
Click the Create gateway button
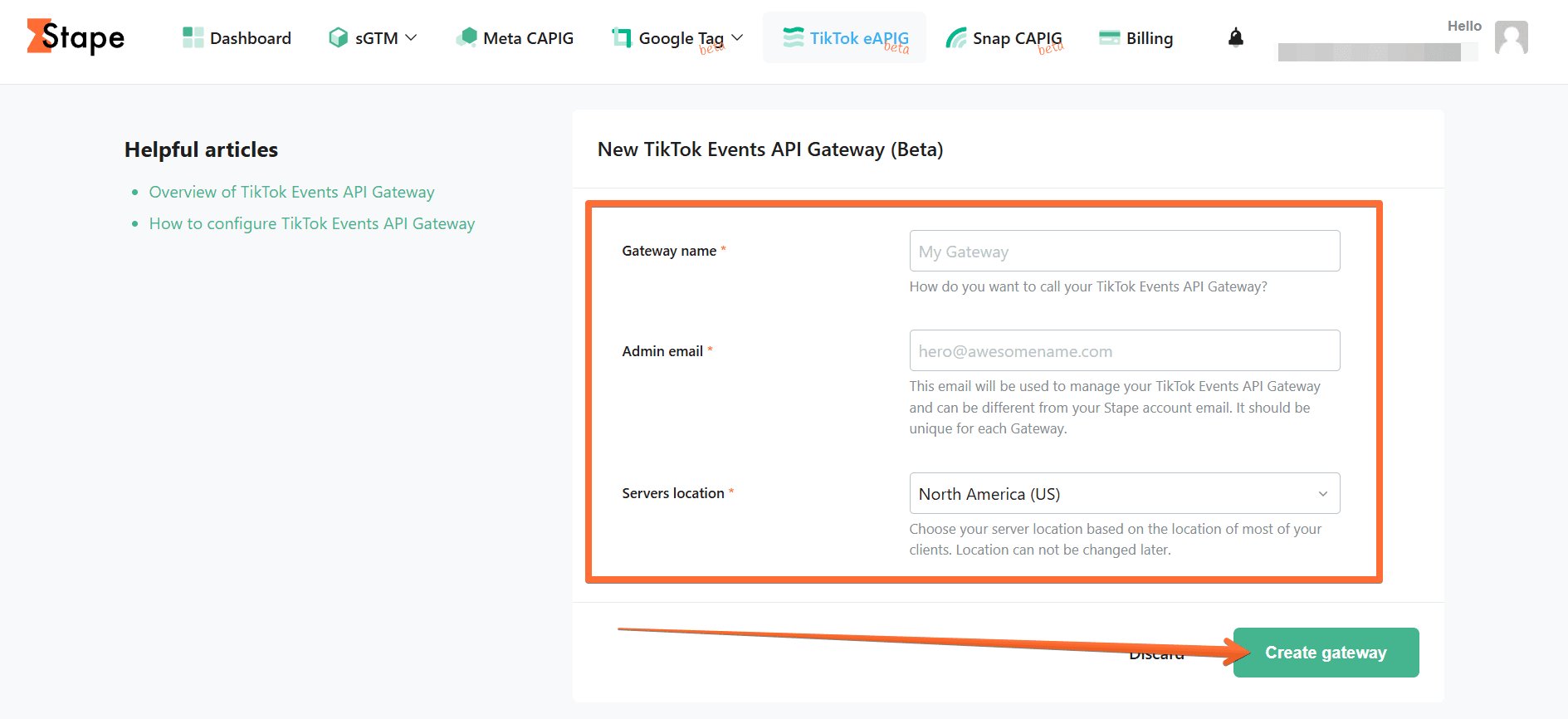[x=1326, y=653]
